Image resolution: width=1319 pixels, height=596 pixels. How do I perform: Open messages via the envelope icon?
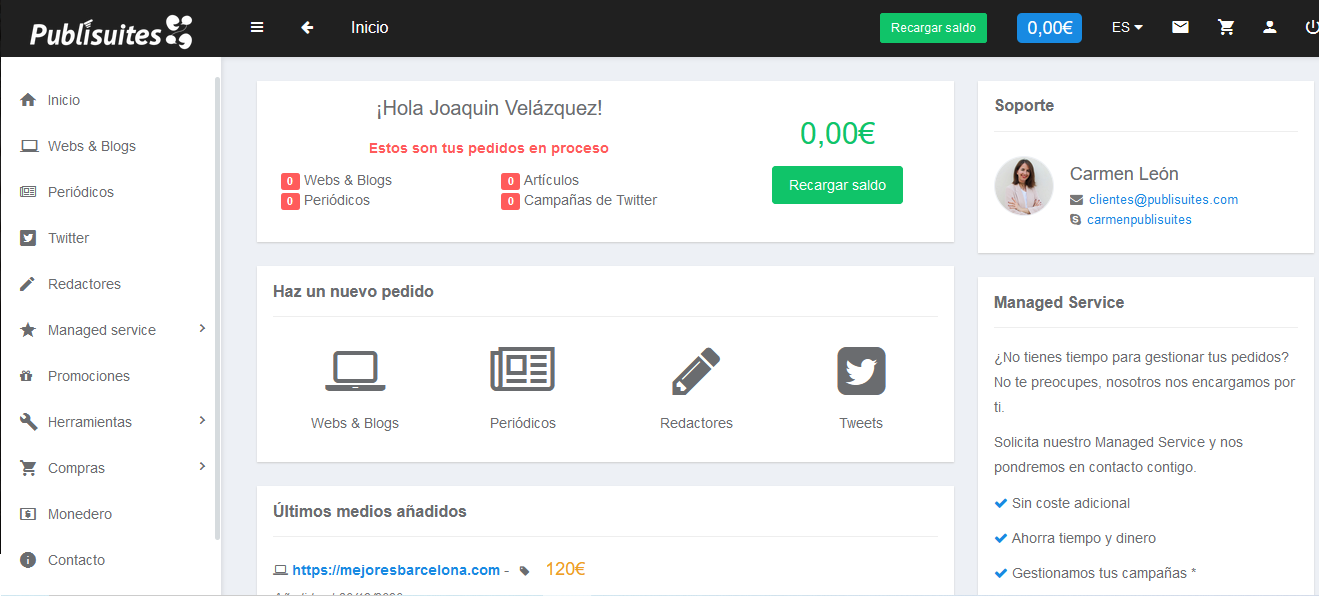click(x=1180, y=27)
